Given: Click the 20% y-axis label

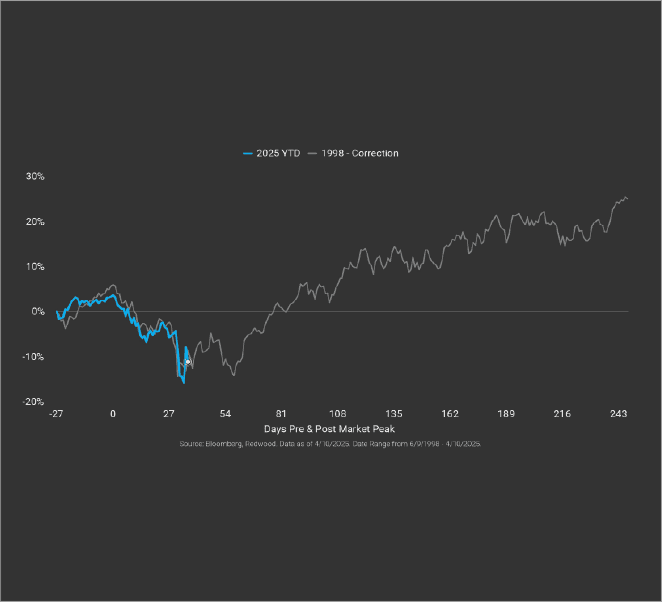Looking at the screenshot, I should click(x=35, y=221).
